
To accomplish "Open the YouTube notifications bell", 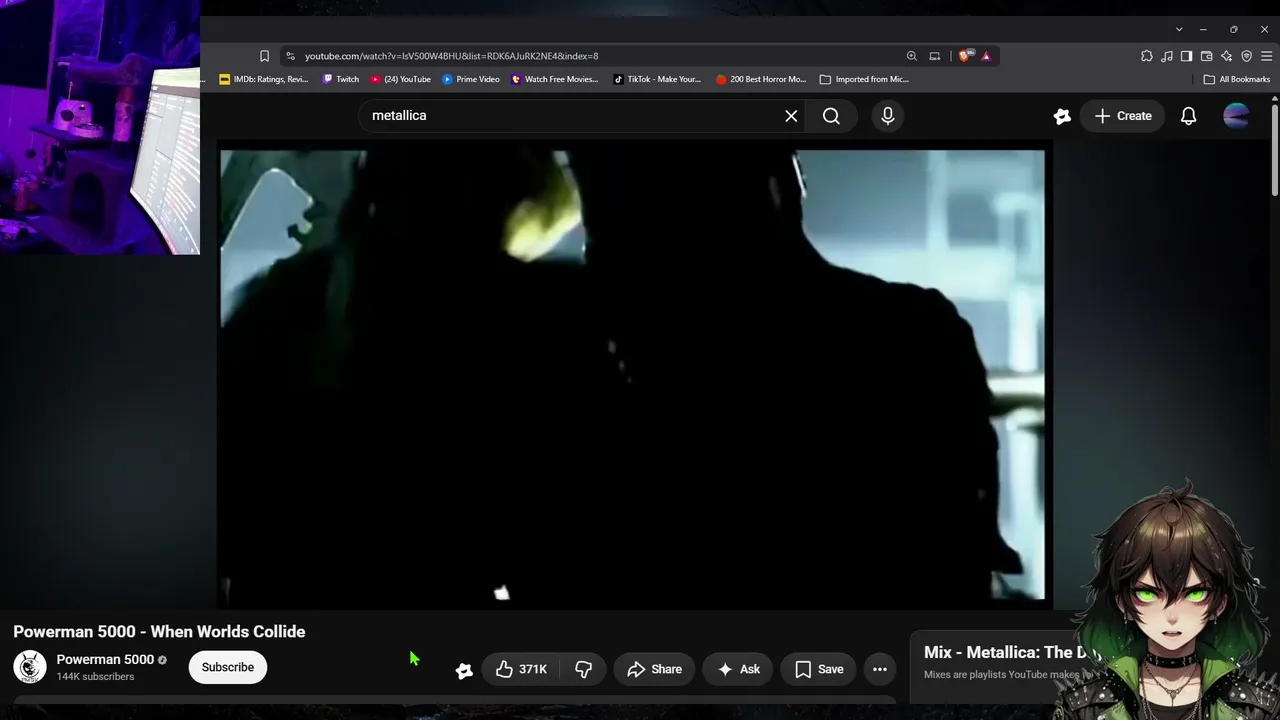I will [1188, 116].
